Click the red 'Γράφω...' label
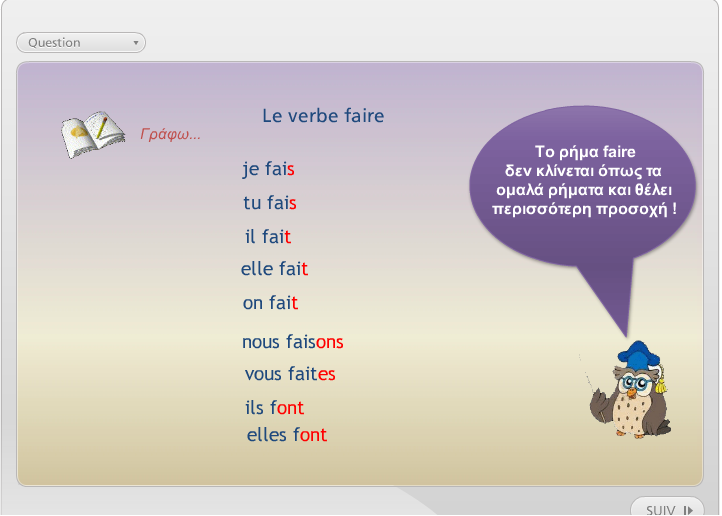 click(170, 134)
